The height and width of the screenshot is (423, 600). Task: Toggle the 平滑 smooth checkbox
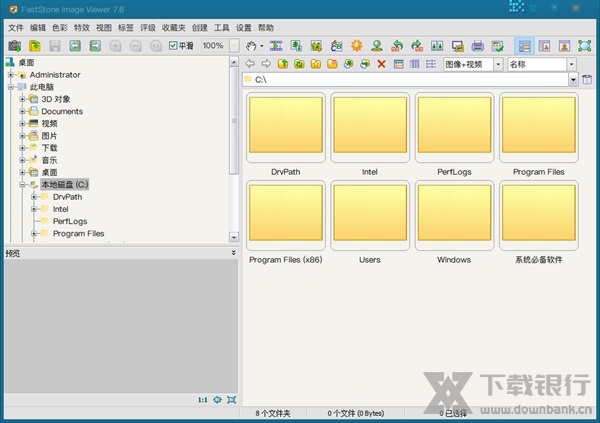[174, 46]
